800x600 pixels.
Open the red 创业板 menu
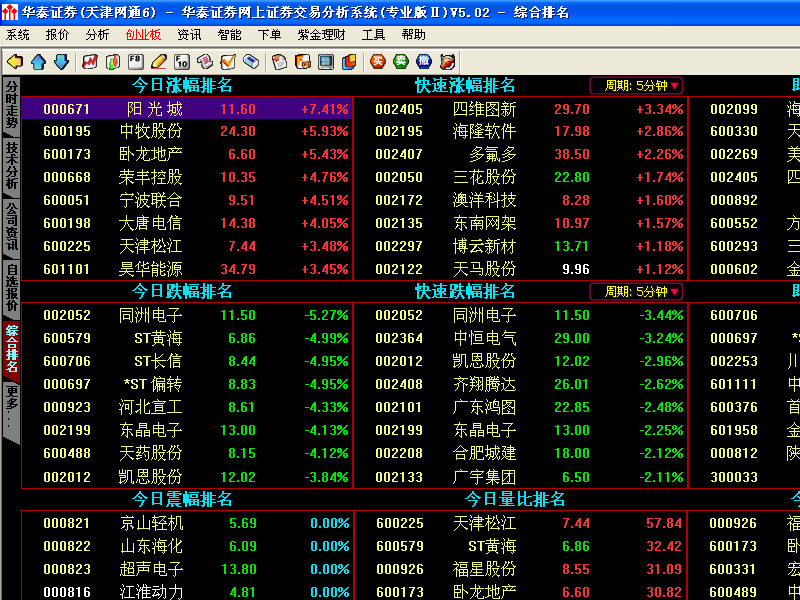point(143,35)
